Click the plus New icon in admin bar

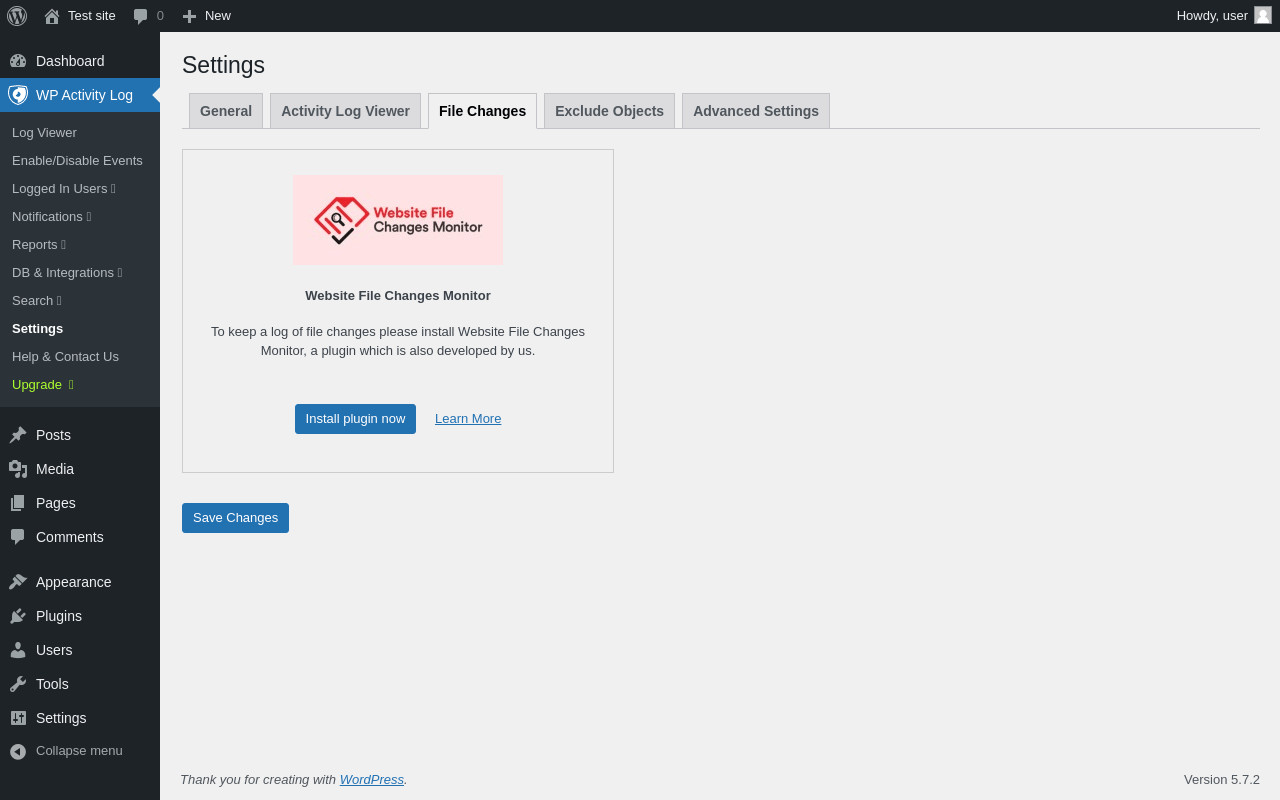pos(189,16)
